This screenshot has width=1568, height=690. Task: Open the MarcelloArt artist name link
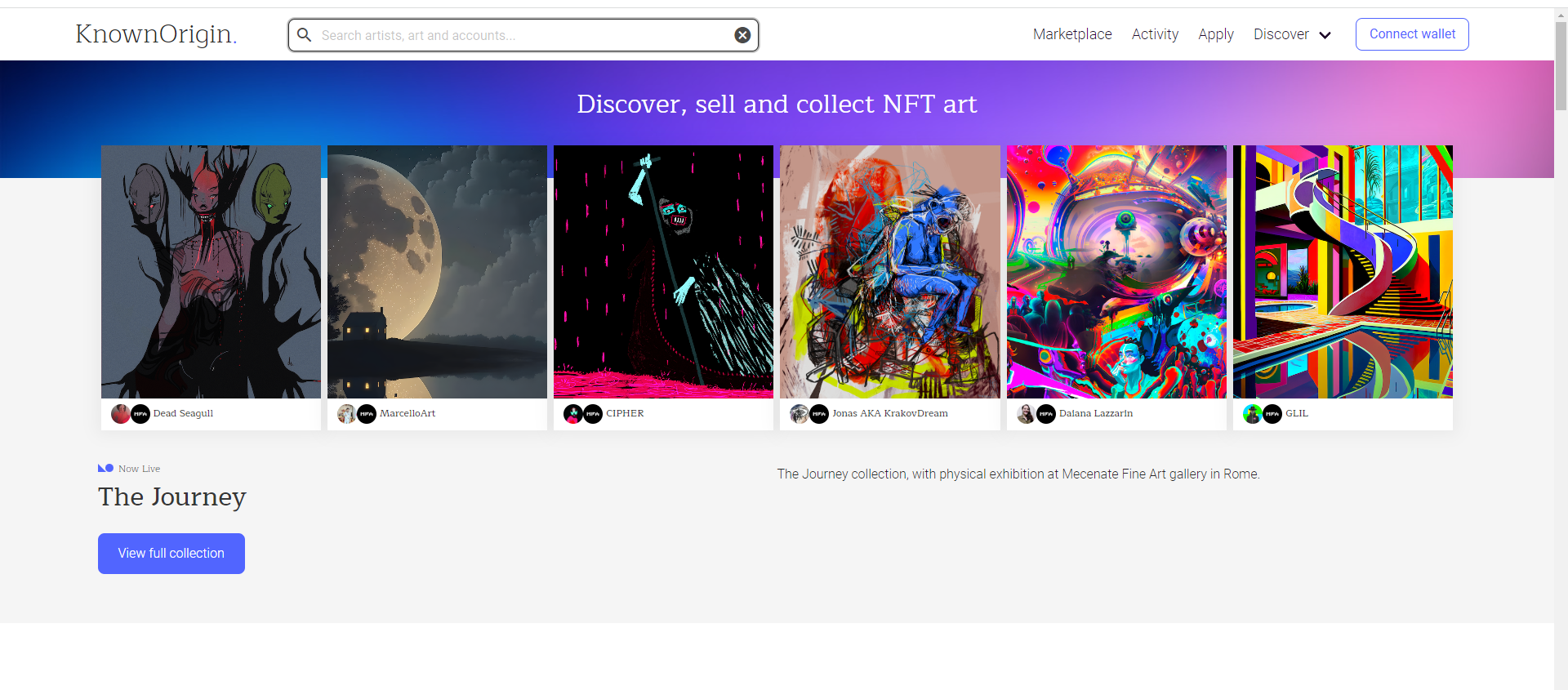point(408,413)
